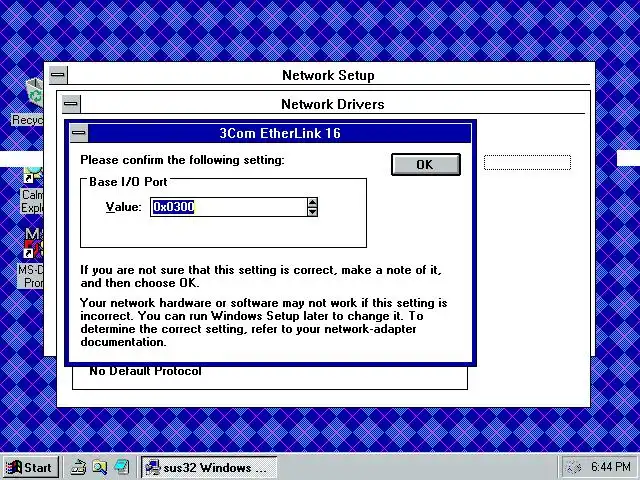Click the Calmira Explorer desktop shortcut icon
640x480 pixels.
point(33,176)
